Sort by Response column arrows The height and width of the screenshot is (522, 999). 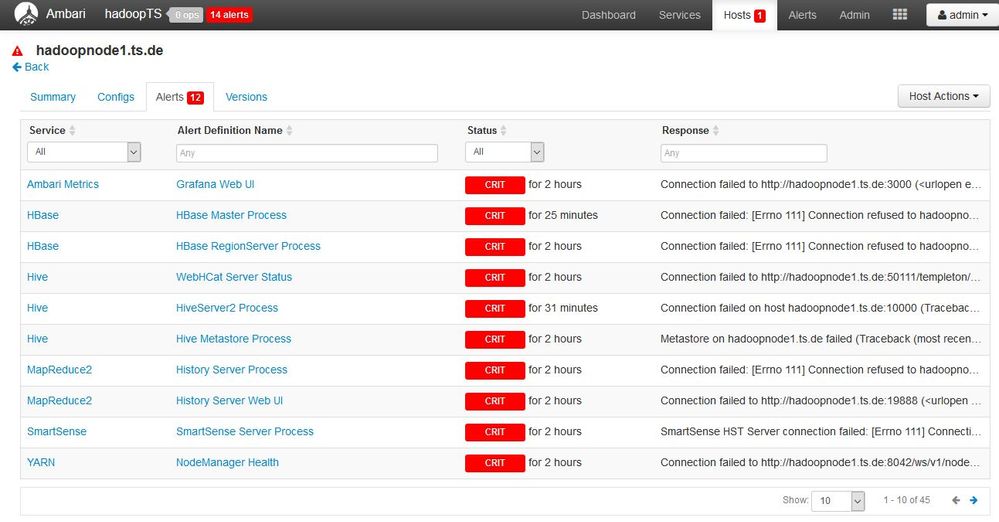click(x=715, y=130)
